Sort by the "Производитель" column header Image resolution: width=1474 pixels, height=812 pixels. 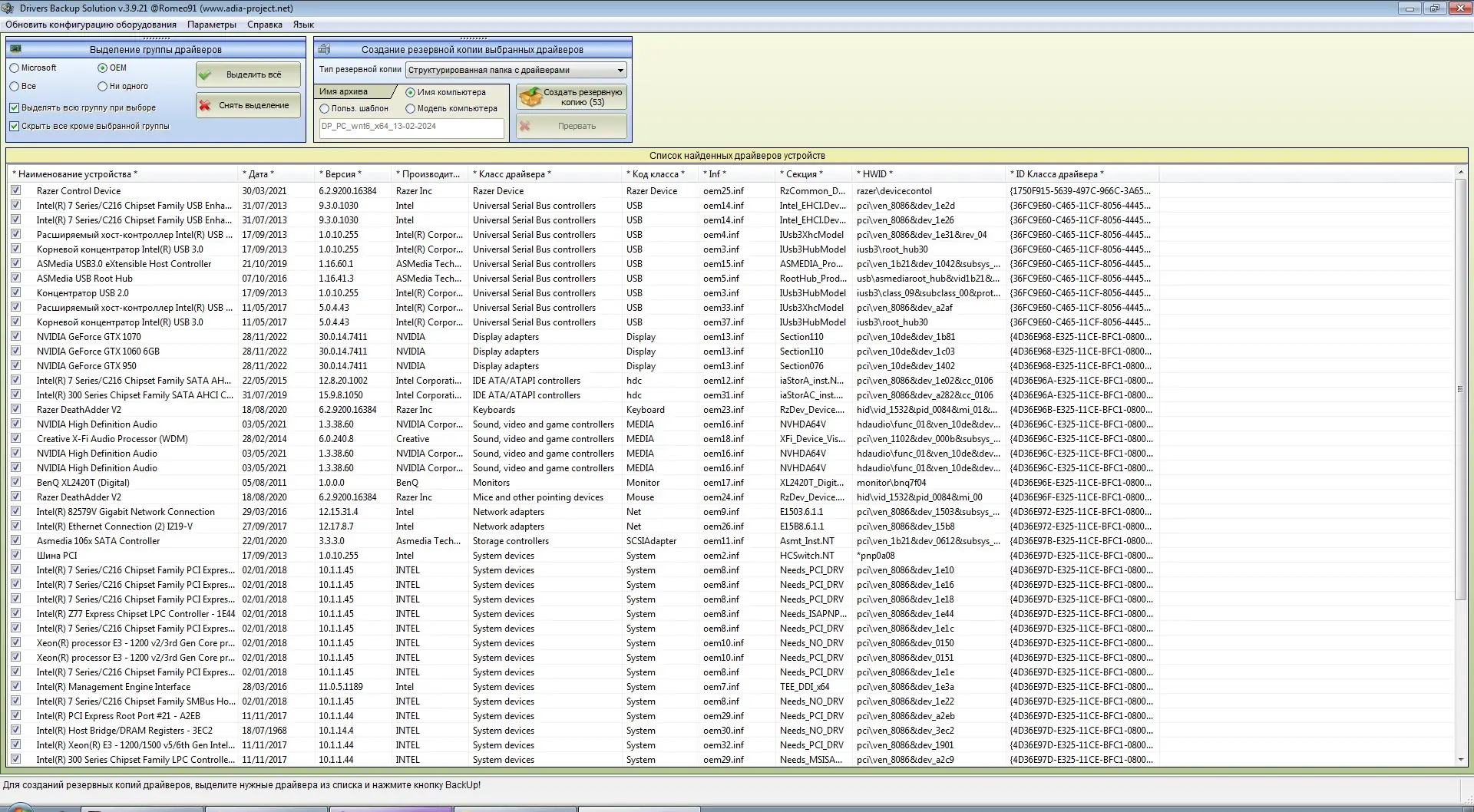pyautogui.click(x=429, y=174)
